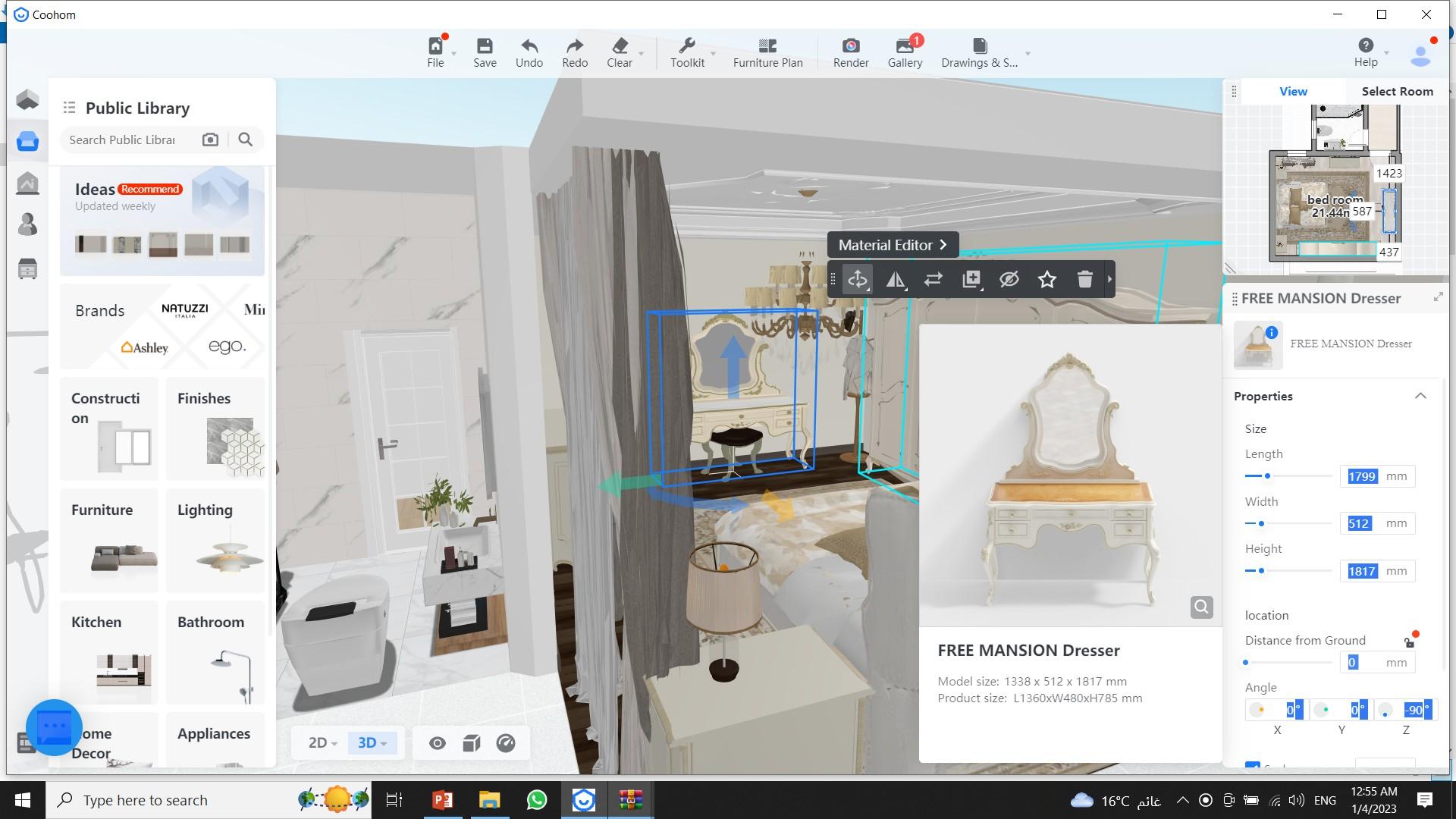Toggle the view eye icon in bottom bar
The width and height of the screenshot is (1456, 819).
point(437,743)
